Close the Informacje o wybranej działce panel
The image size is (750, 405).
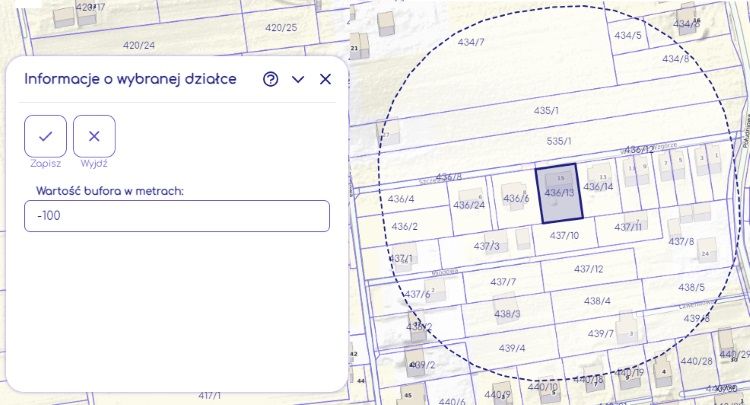pos(325,80)
